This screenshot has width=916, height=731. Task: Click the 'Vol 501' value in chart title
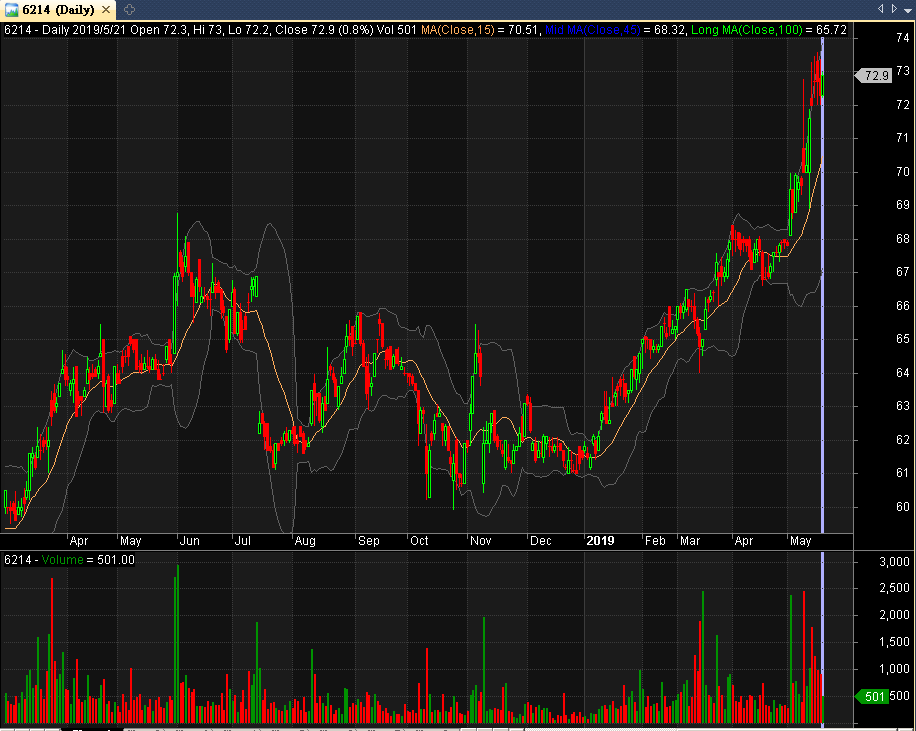click(x=397, y=29)
